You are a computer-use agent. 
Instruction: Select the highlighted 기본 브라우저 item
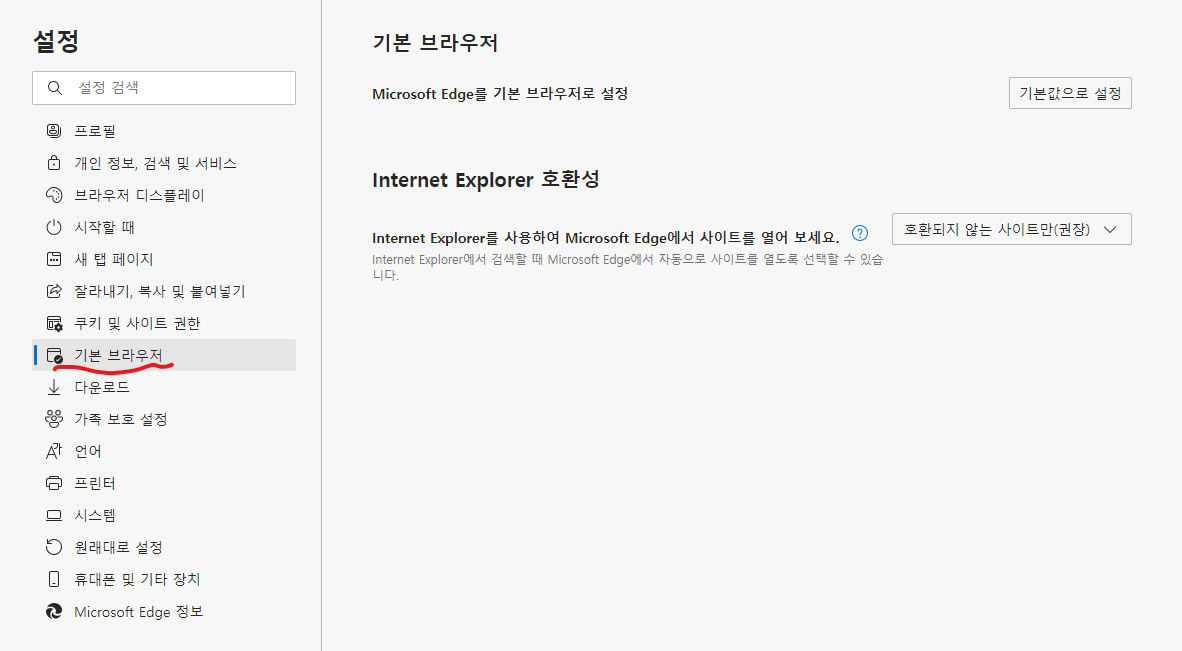(164, 355)
